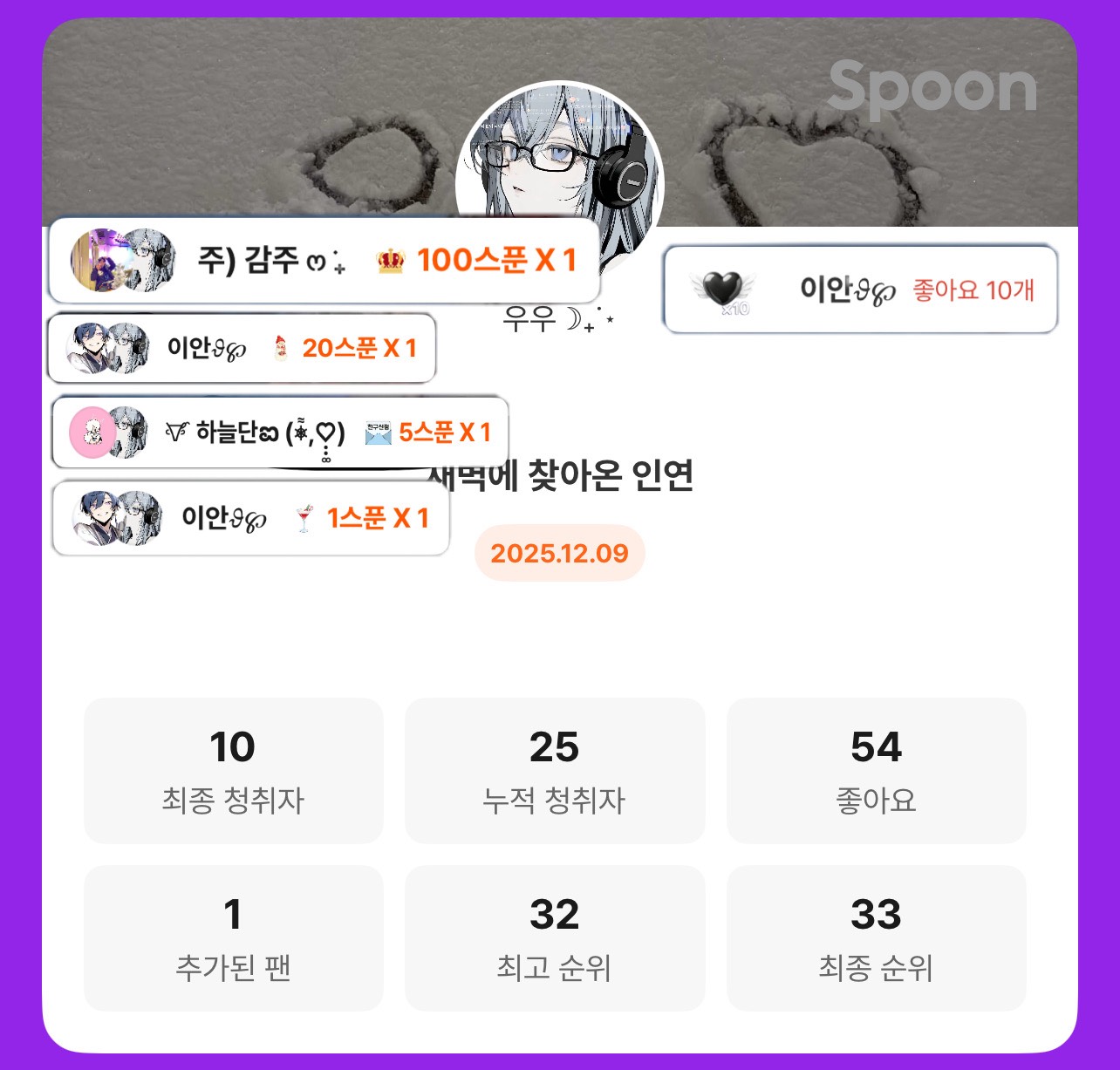Click the cocktail glass icon beside 1스푼

(304, 519)
